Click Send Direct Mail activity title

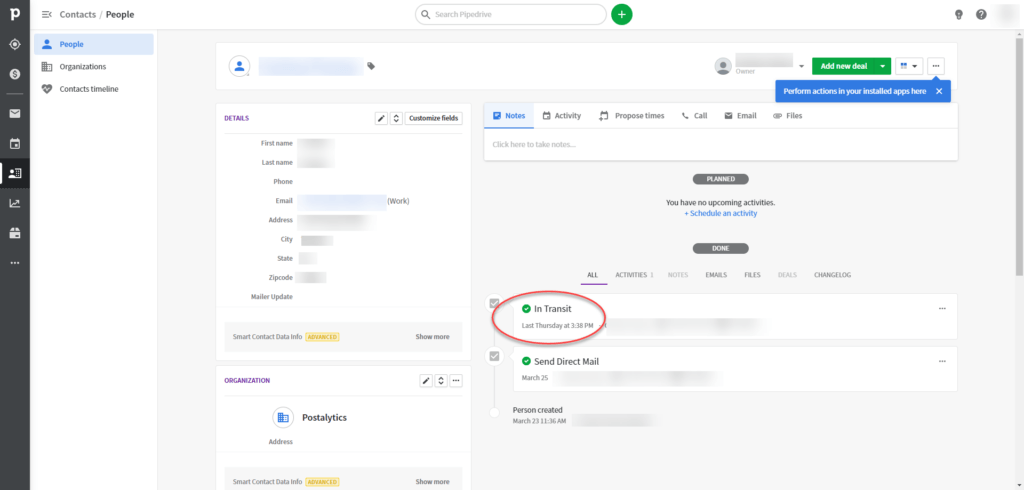pyautogui.click(x=566, y=361)
